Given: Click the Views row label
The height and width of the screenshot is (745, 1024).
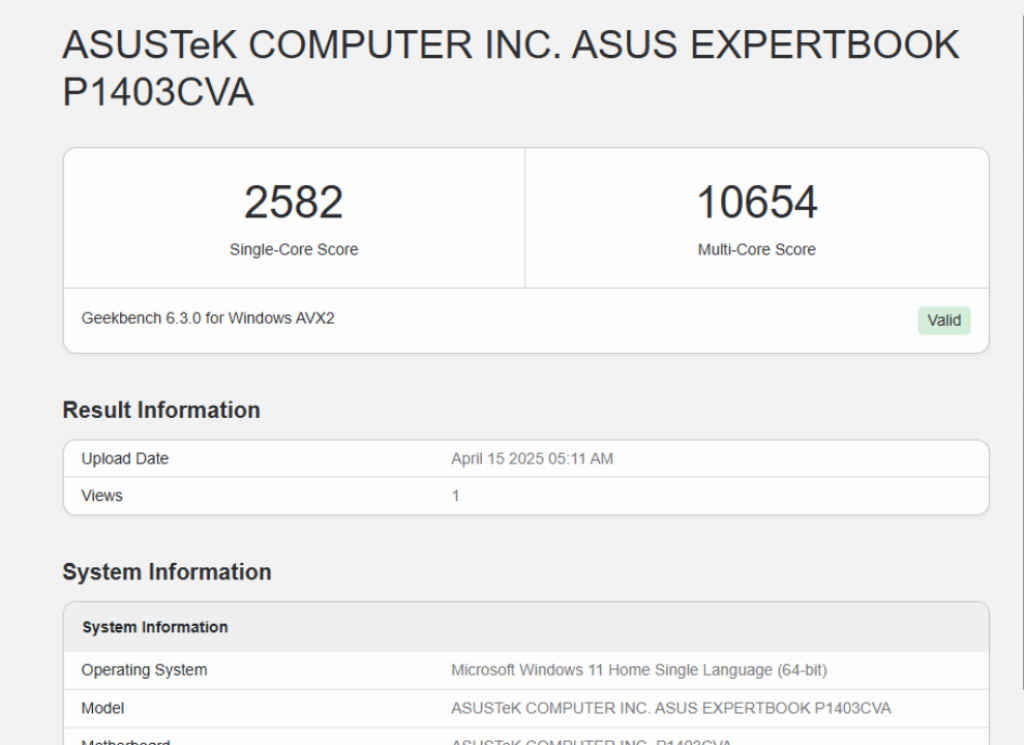Looking at the screenshot, I should point(102,496).
